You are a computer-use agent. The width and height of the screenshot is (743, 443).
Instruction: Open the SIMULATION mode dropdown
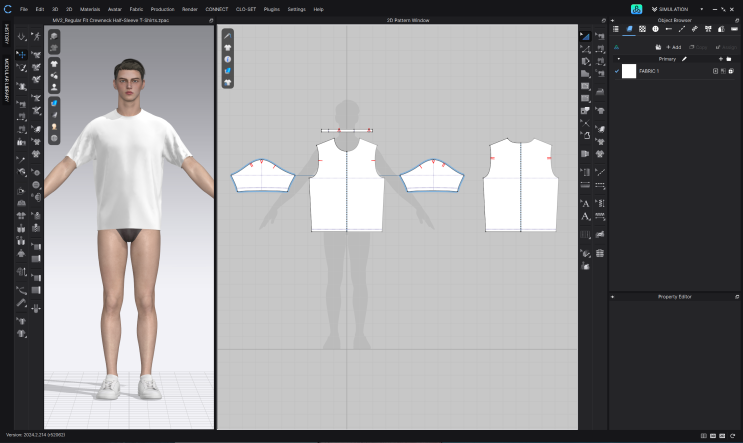coord(676,9)
